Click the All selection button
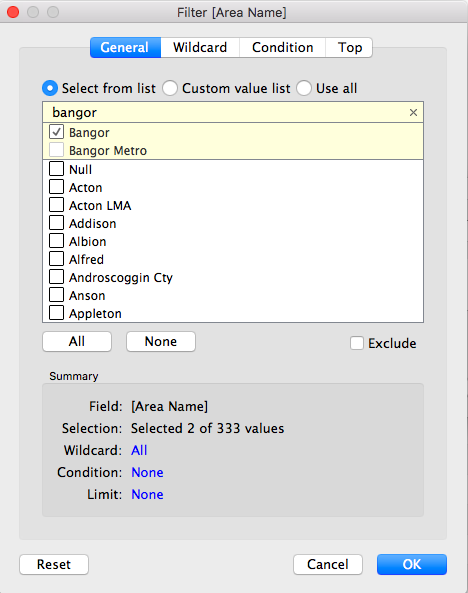This screenshot has height=593, width=468. click(x=77, y=342)
